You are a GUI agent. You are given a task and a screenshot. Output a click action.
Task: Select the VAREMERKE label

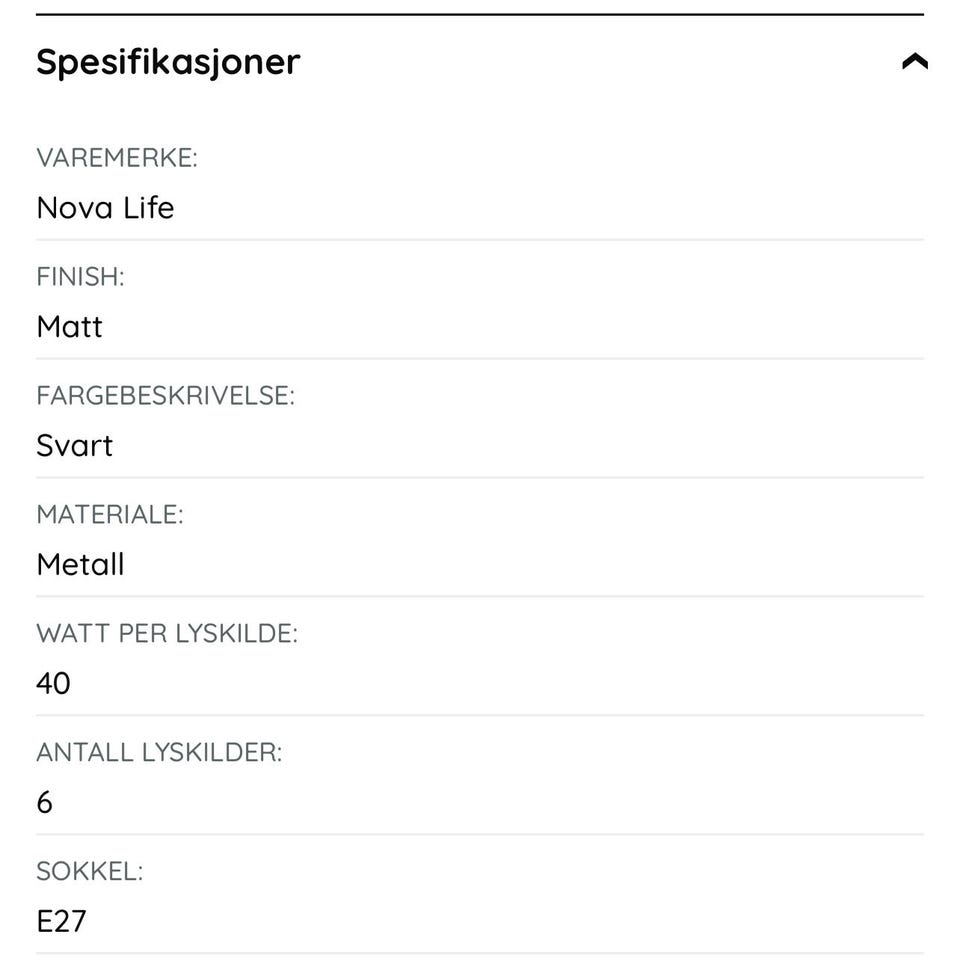pos(117,158)
